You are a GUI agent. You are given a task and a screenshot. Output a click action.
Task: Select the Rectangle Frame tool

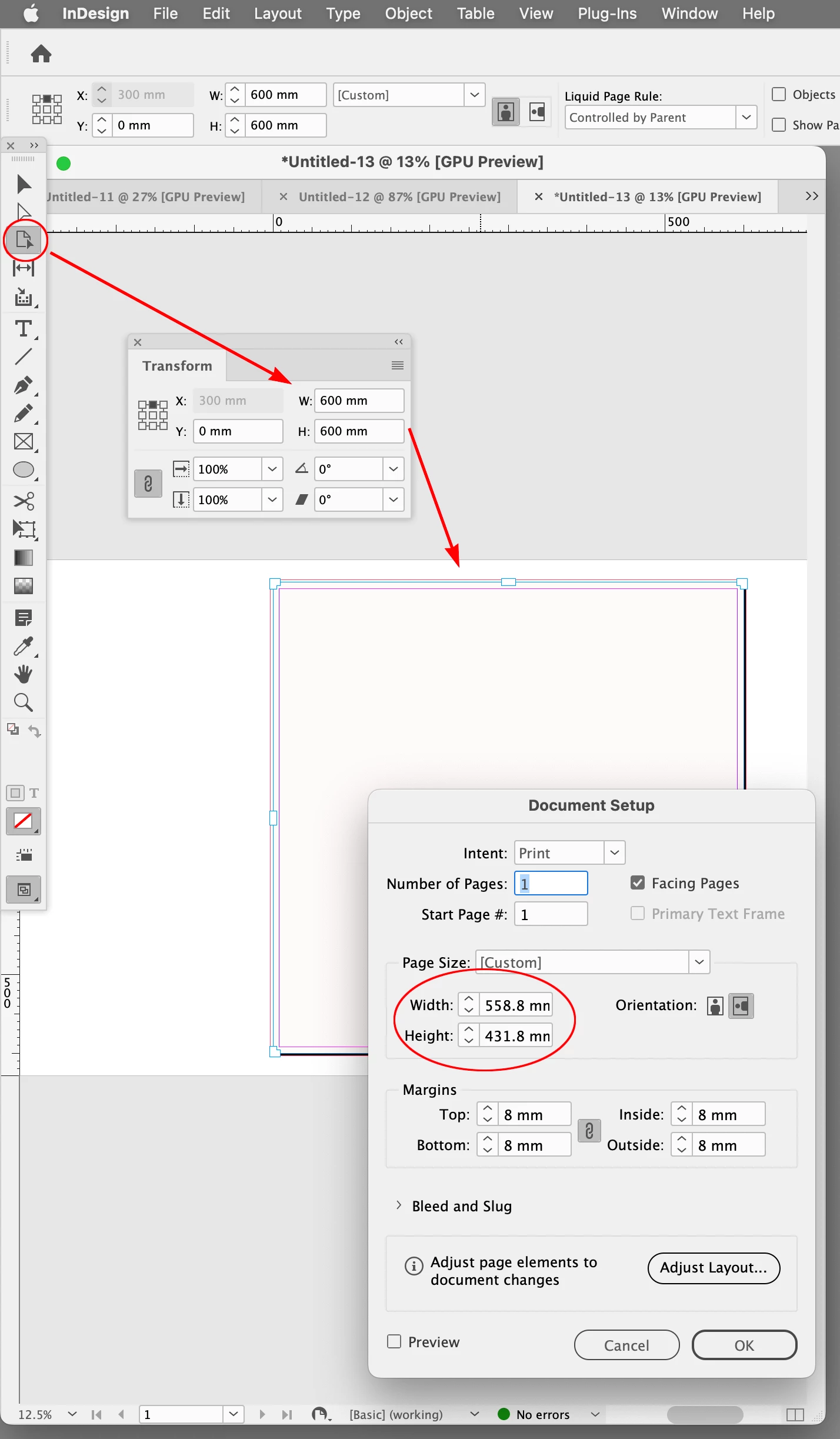coord(24,441)
